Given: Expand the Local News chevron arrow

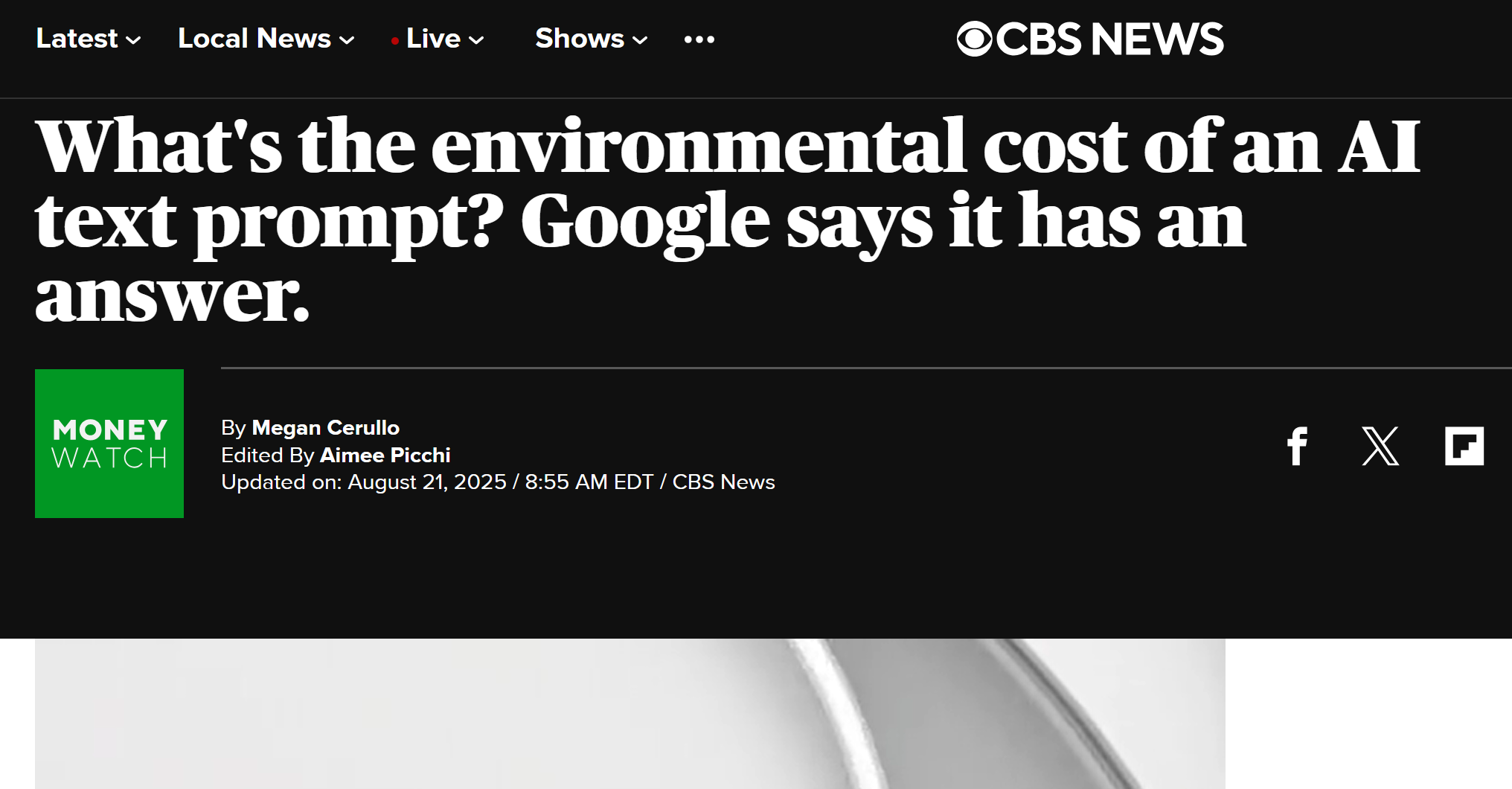Looking at the screenshot, I should [x=347, y=40].
